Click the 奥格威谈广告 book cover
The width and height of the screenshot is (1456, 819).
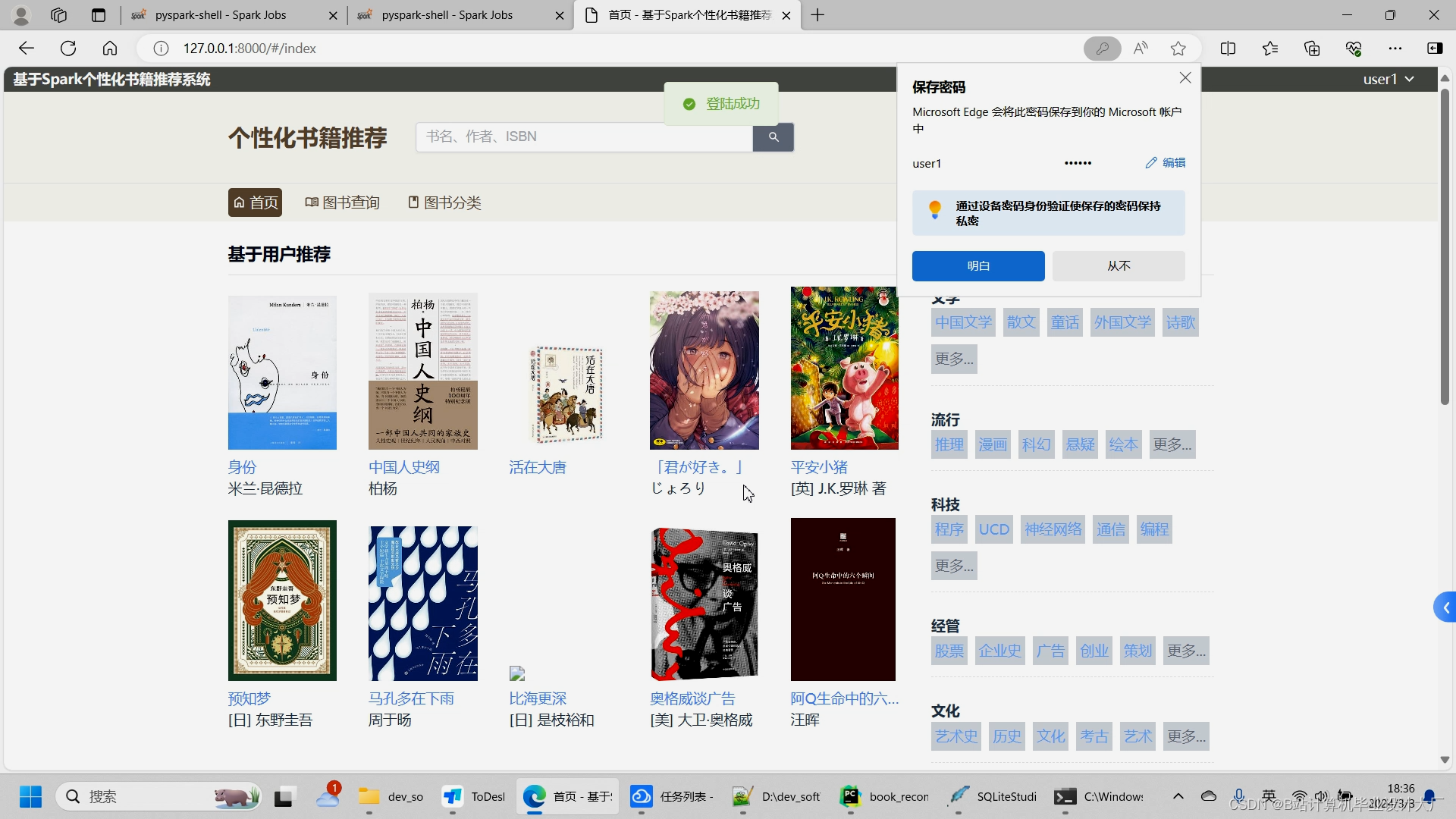[704, 604]
